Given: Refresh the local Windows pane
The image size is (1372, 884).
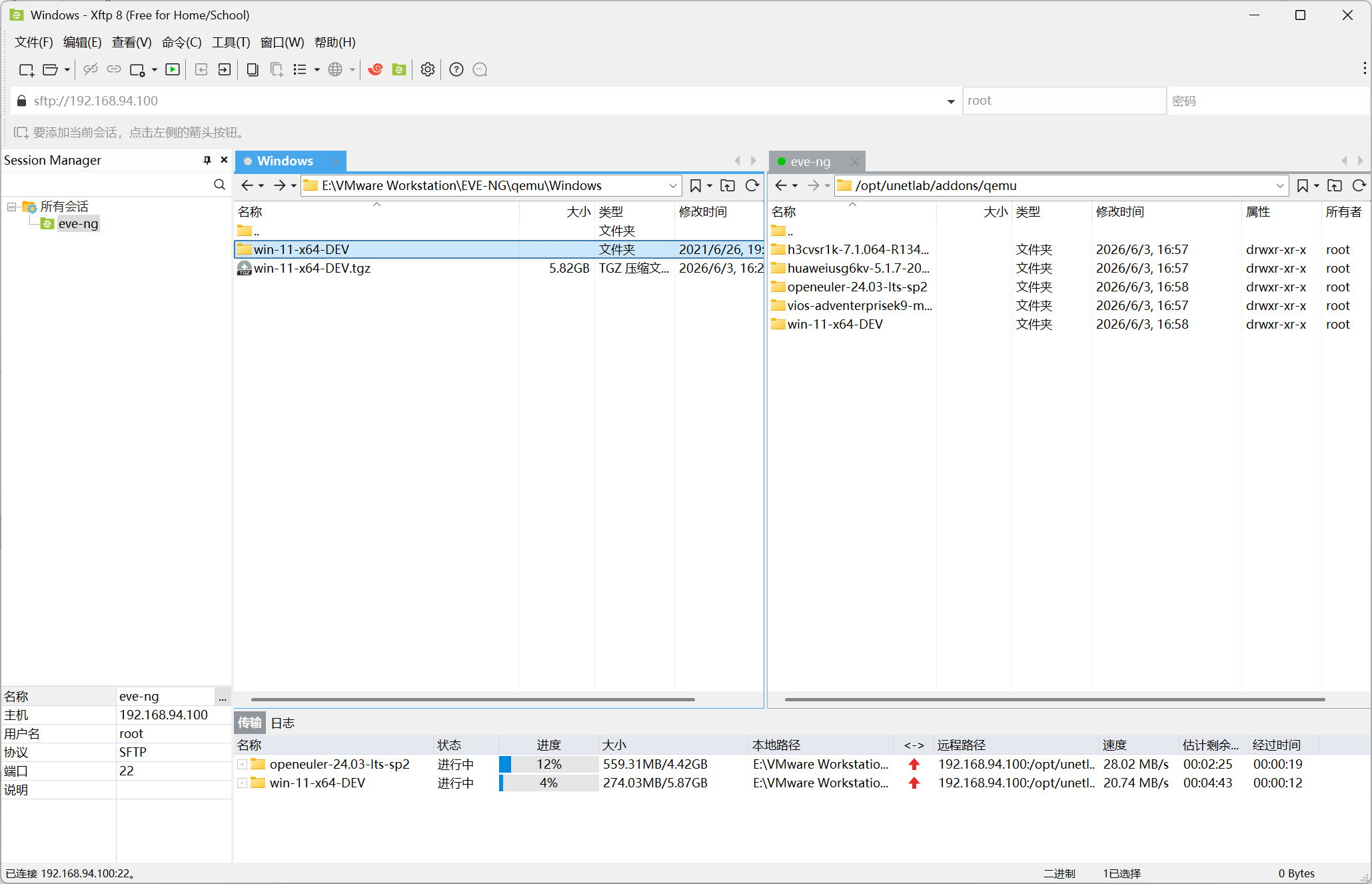Looking at the screenshot, I should [752, 185].
